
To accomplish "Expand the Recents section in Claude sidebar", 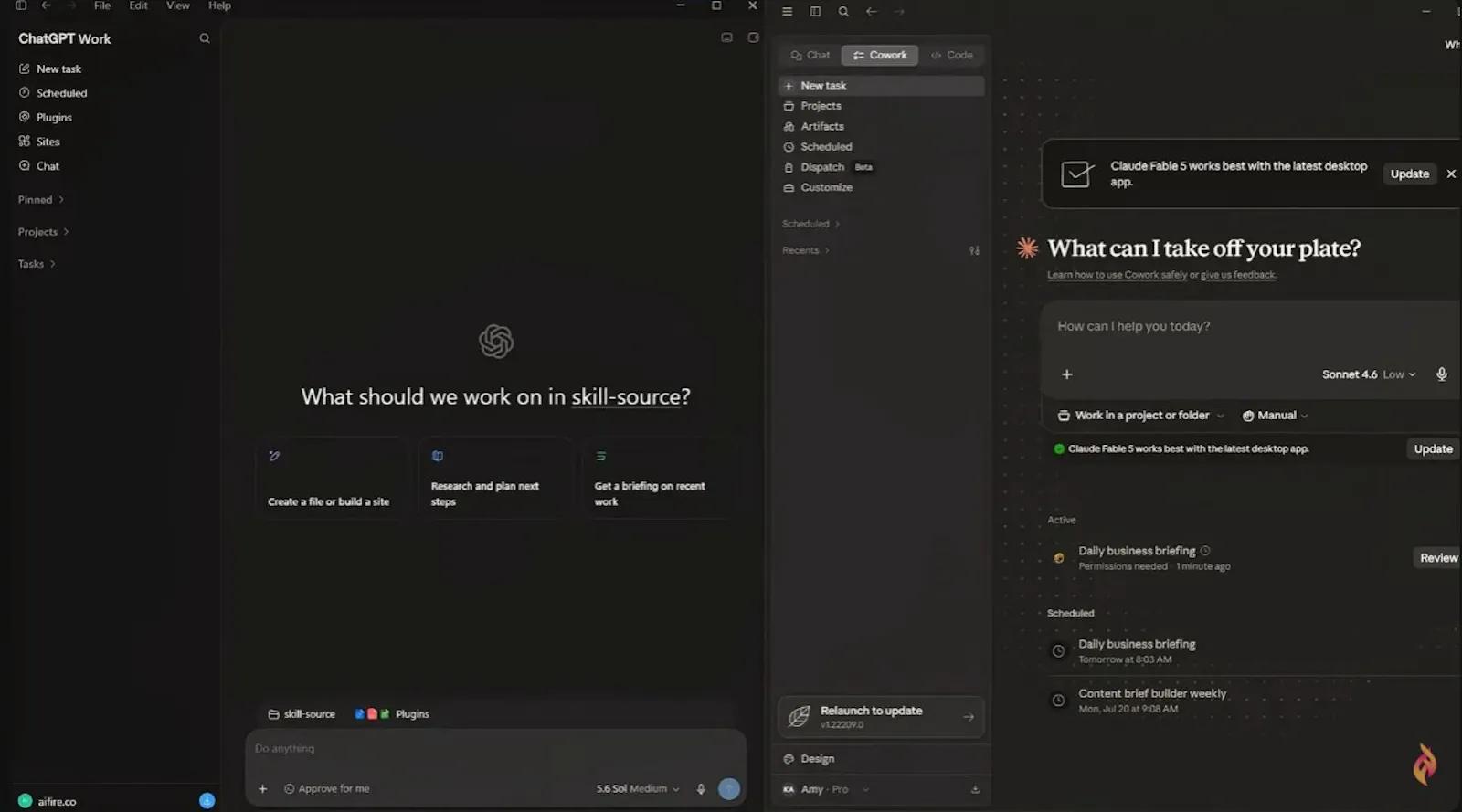I will click(x=806, y=250).
